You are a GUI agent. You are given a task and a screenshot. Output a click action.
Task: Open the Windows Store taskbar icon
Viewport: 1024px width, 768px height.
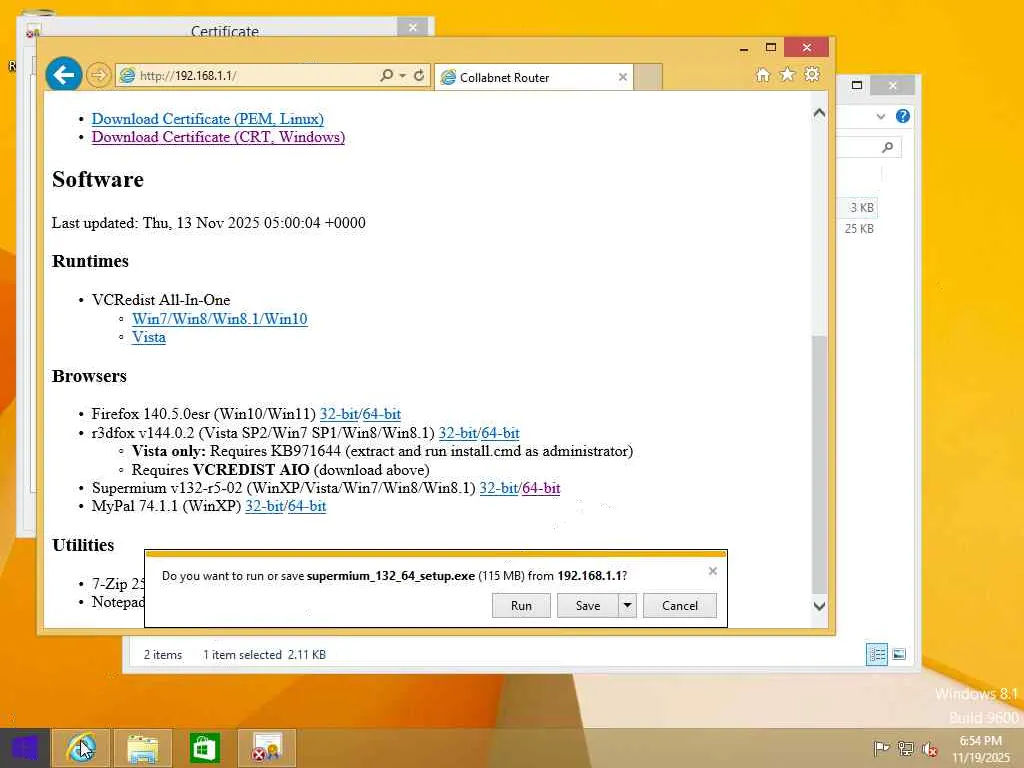204,748
